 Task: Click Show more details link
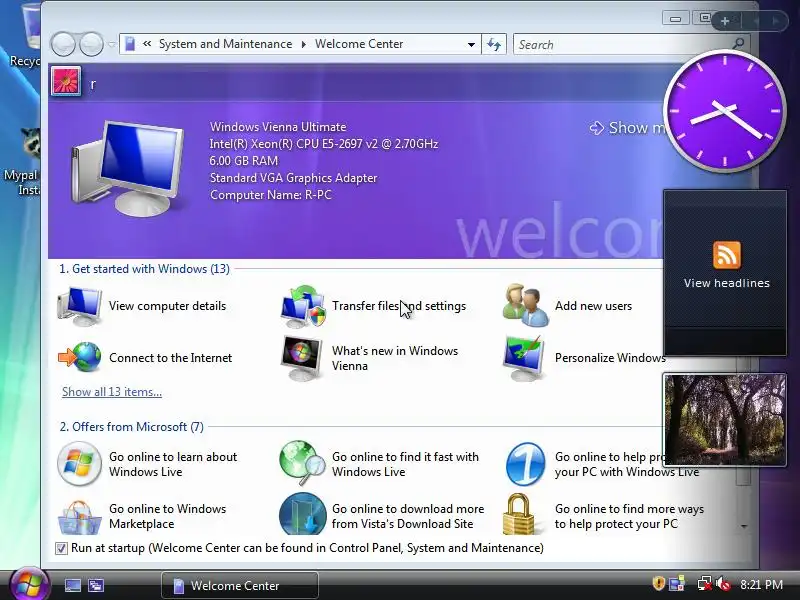[x=628, y=128]
